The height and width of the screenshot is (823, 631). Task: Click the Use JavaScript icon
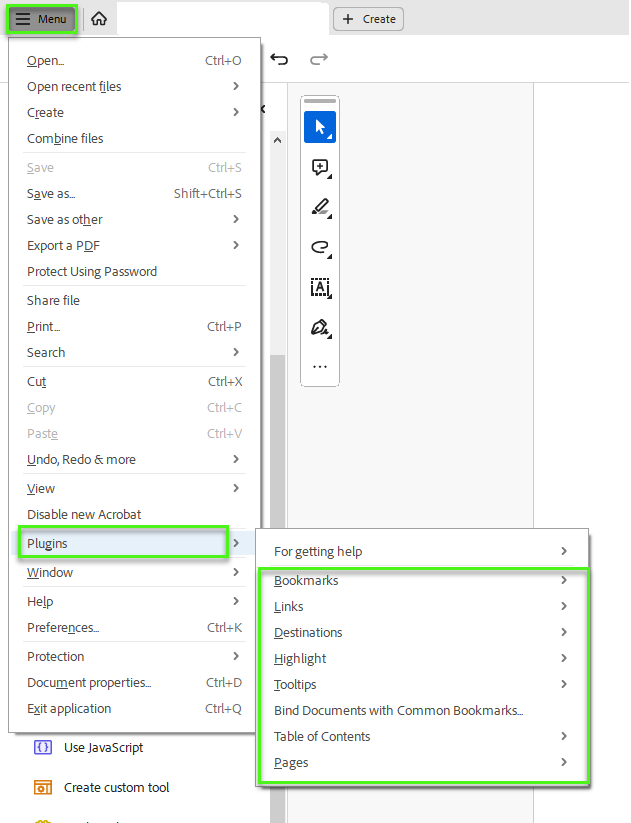click(41, 747)
